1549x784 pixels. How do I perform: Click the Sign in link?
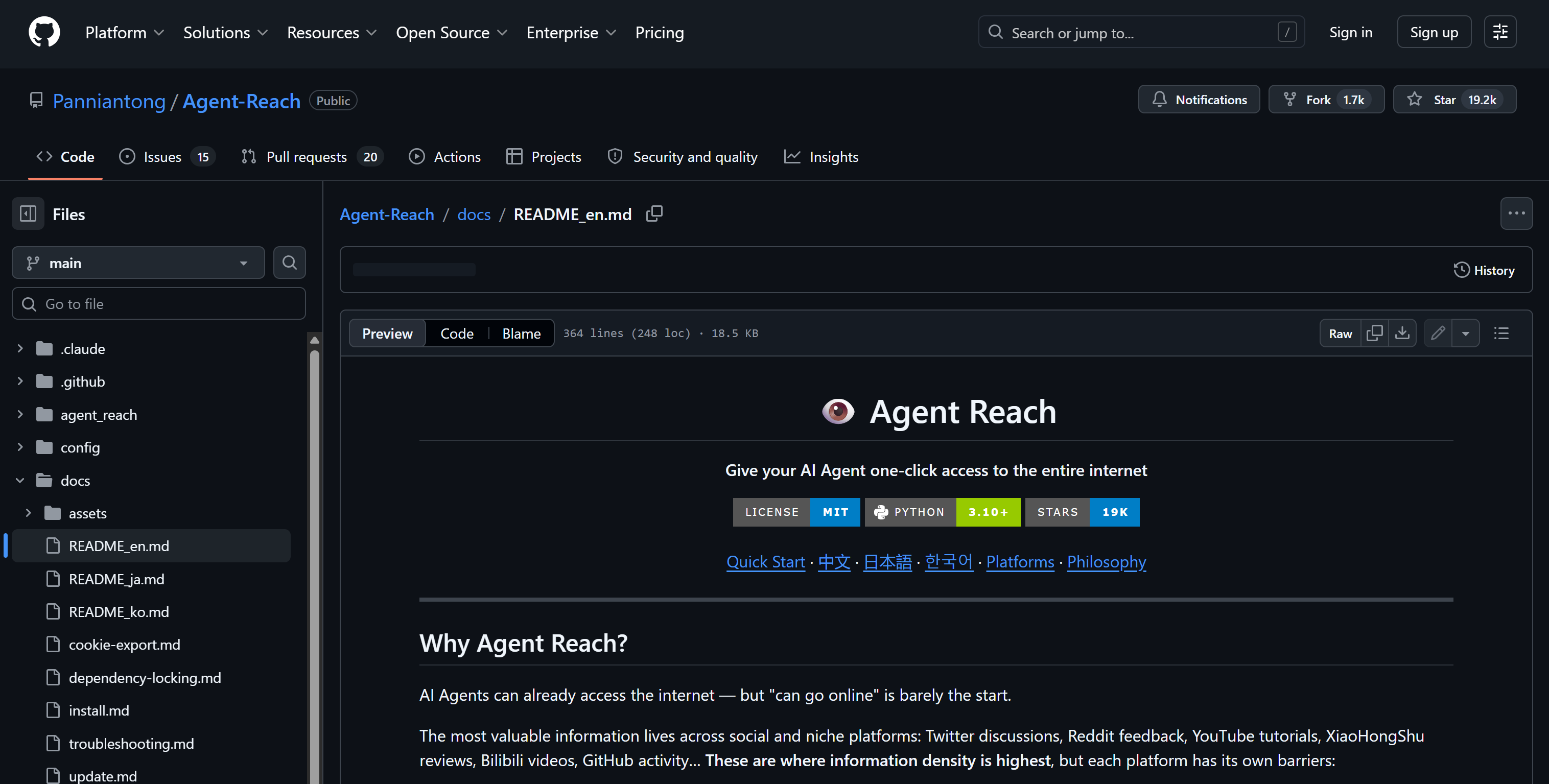point(1351,32)
